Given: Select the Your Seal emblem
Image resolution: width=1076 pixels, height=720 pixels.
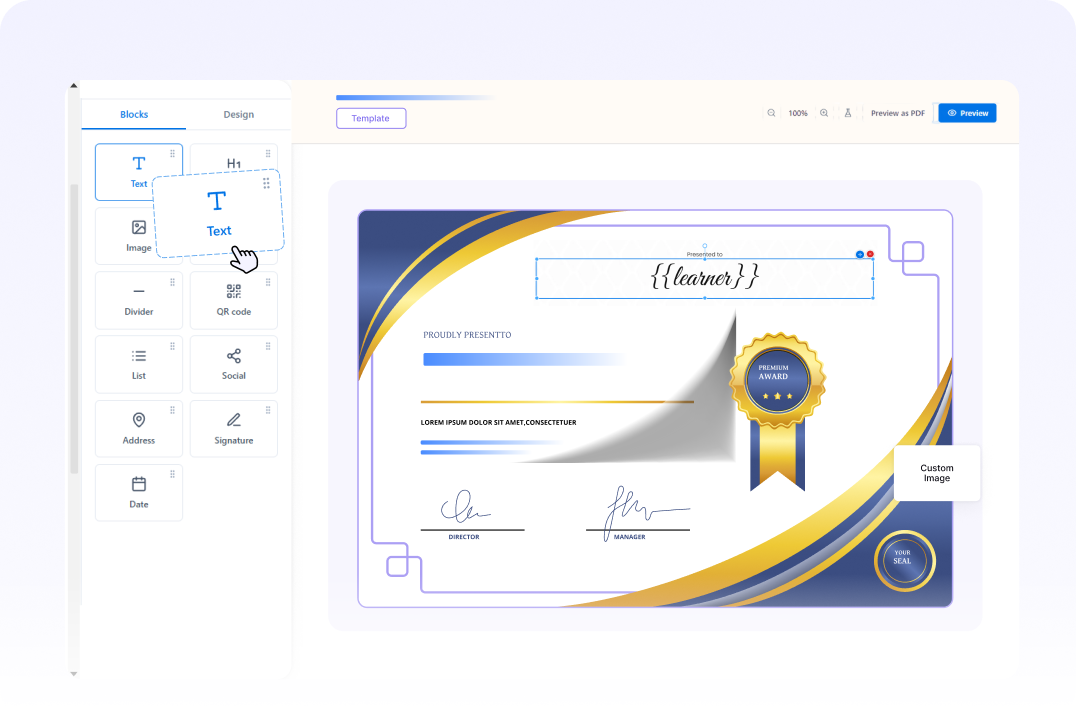Looking at the screenshot, I should 904,561.
